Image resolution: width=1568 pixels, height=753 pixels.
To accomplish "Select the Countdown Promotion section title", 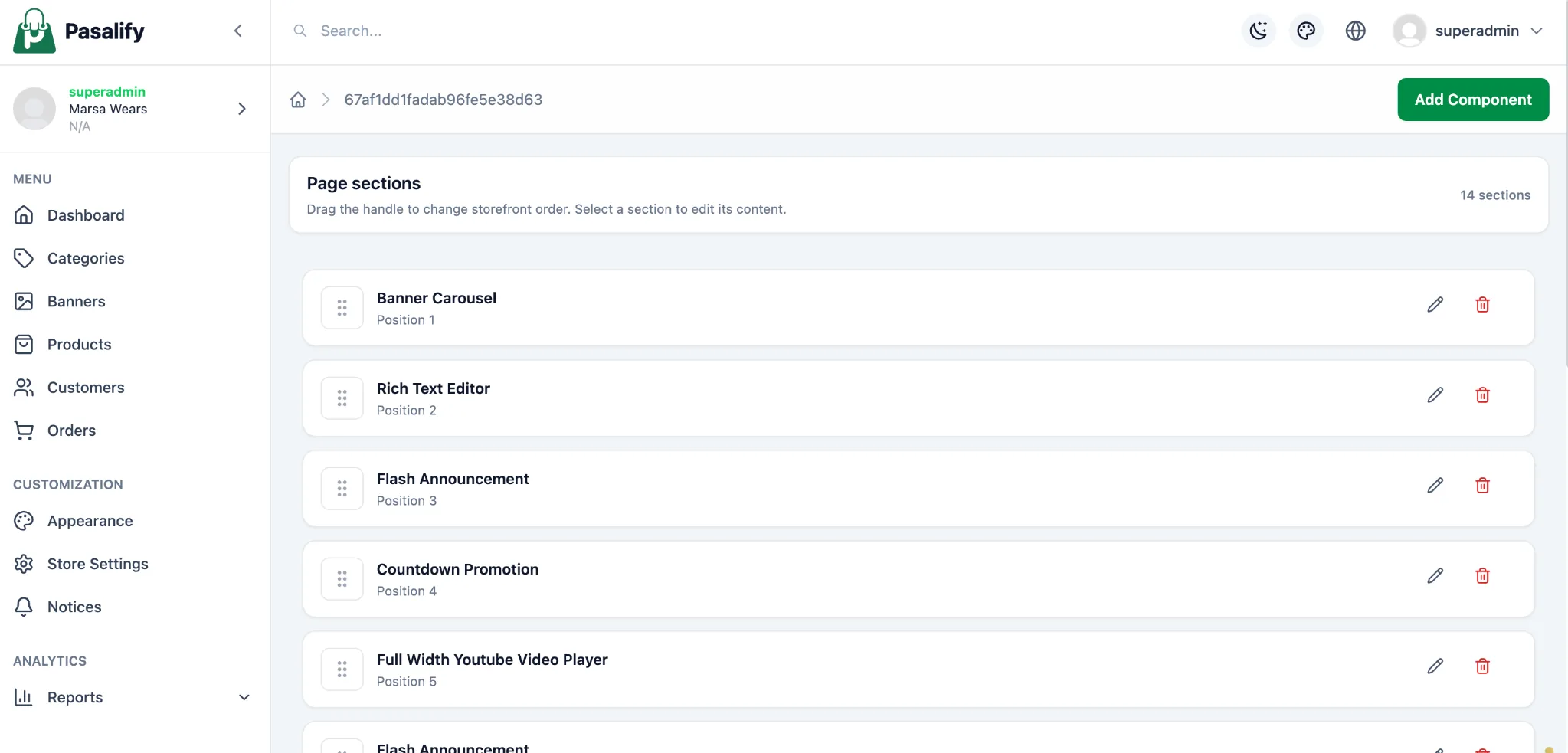I will pos(457,569).
